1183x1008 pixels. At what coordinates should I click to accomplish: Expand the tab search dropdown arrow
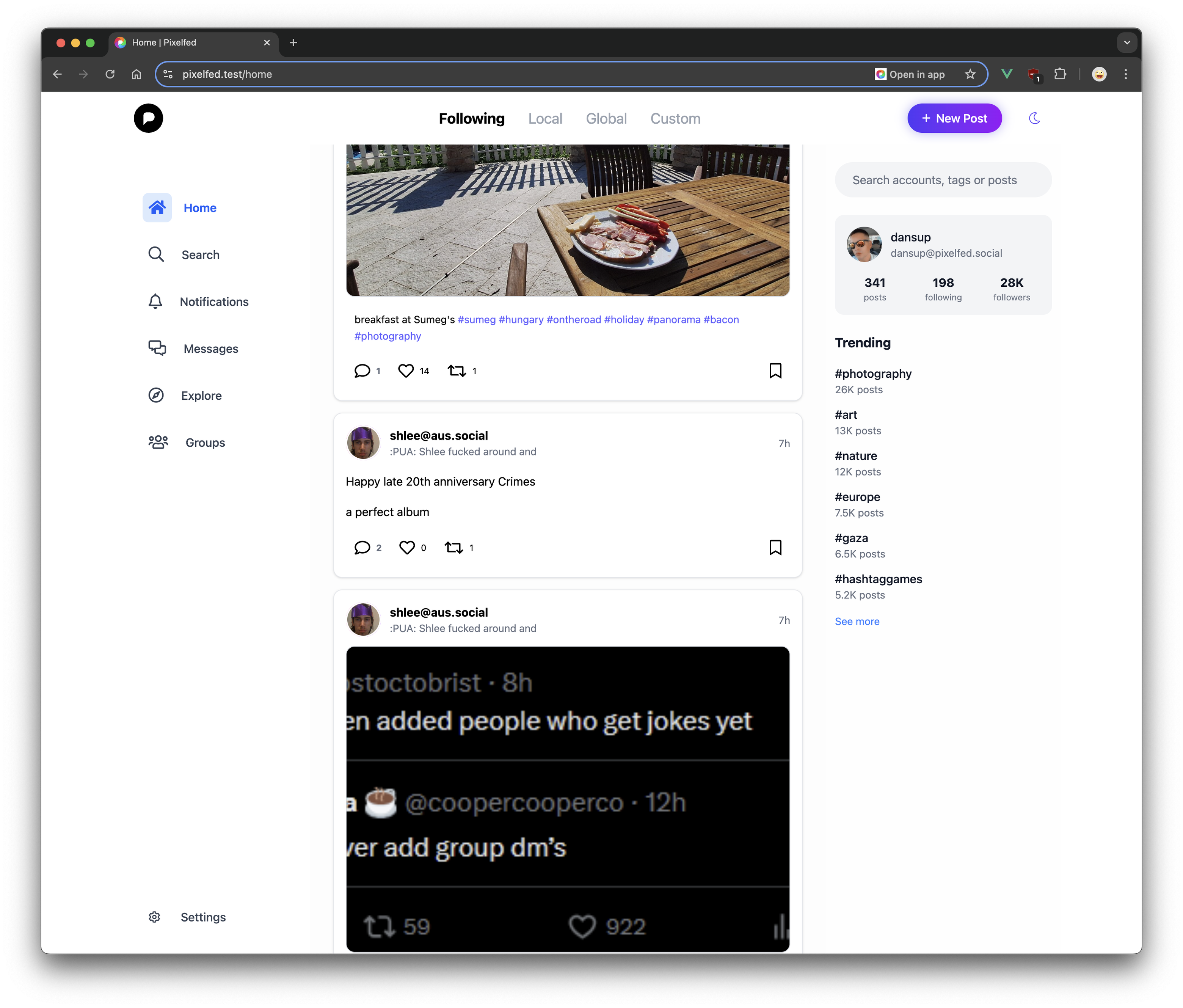pyautogui.click(x=1127, y=42)
